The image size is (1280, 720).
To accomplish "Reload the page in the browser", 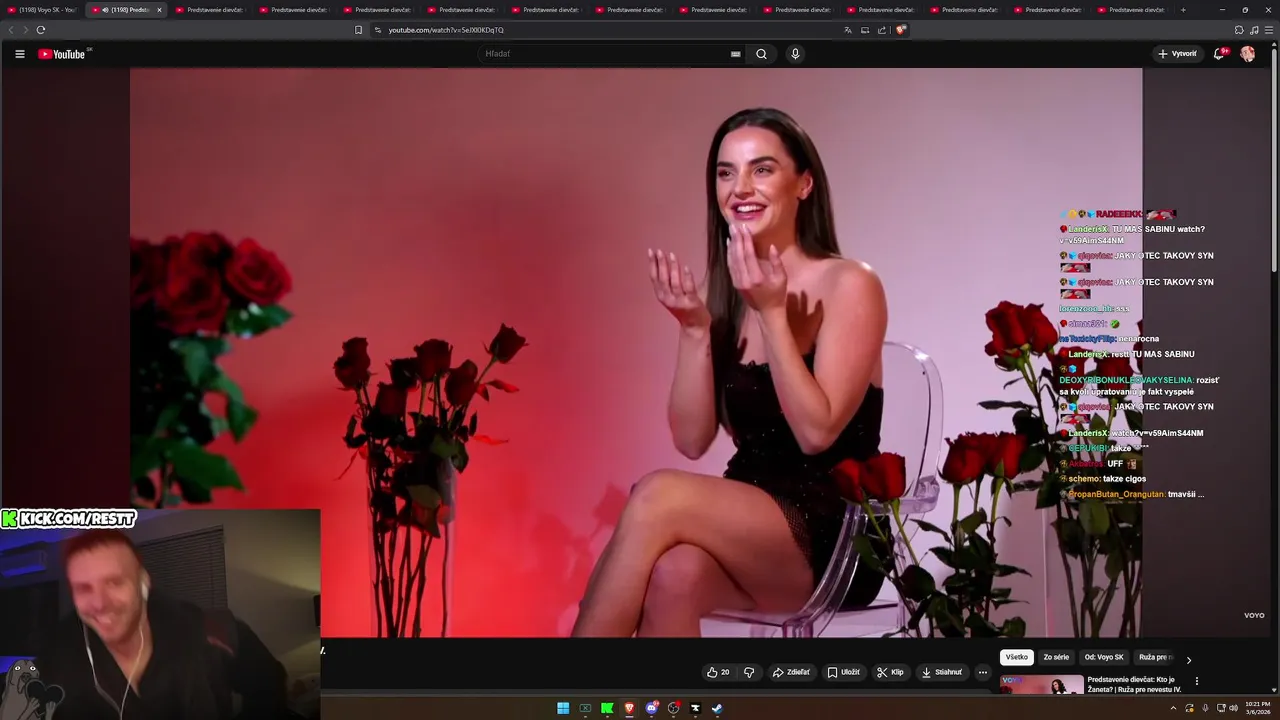I will click(x=41, y=30).
